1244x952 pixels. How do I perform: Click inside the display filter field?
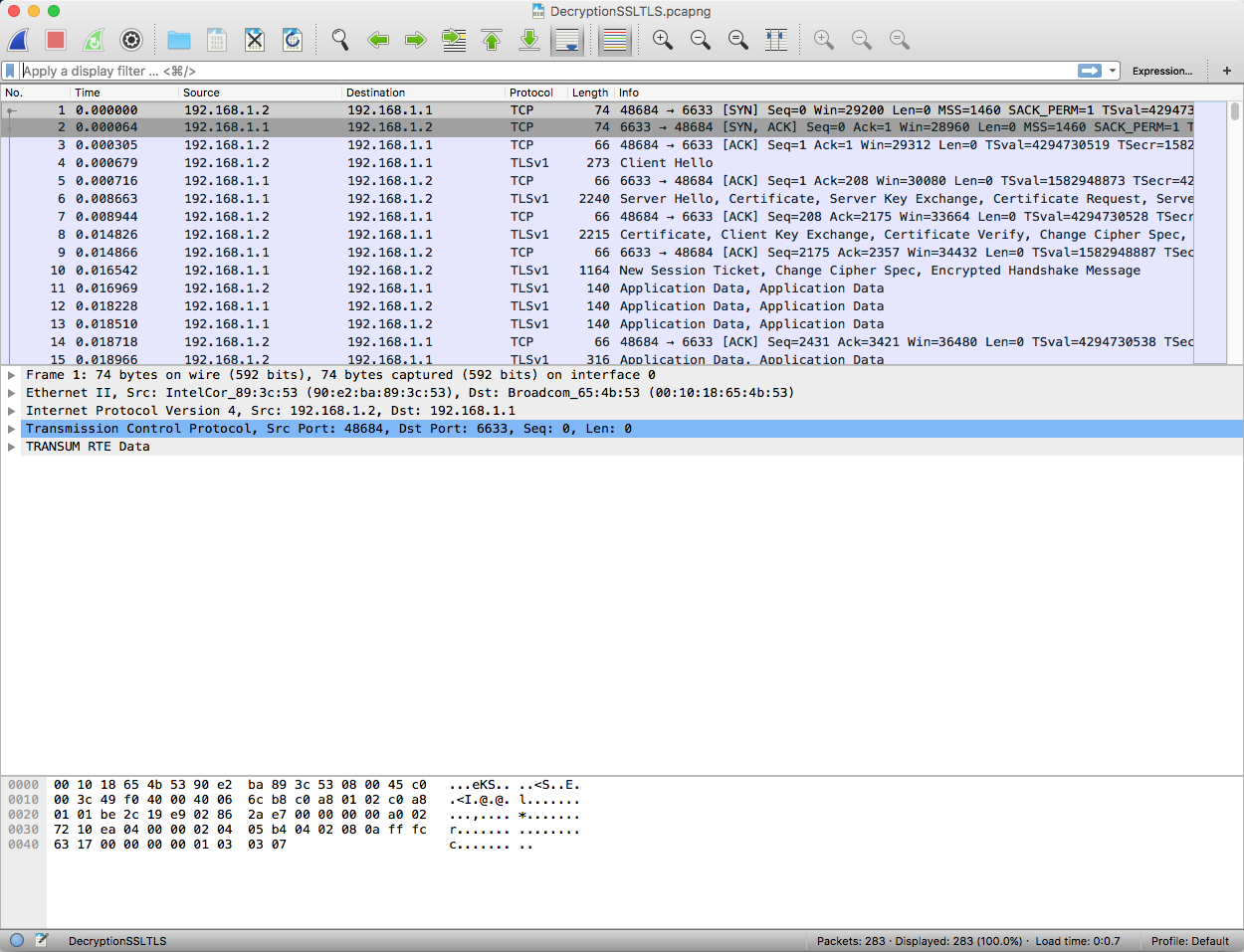tap(398, 71)
